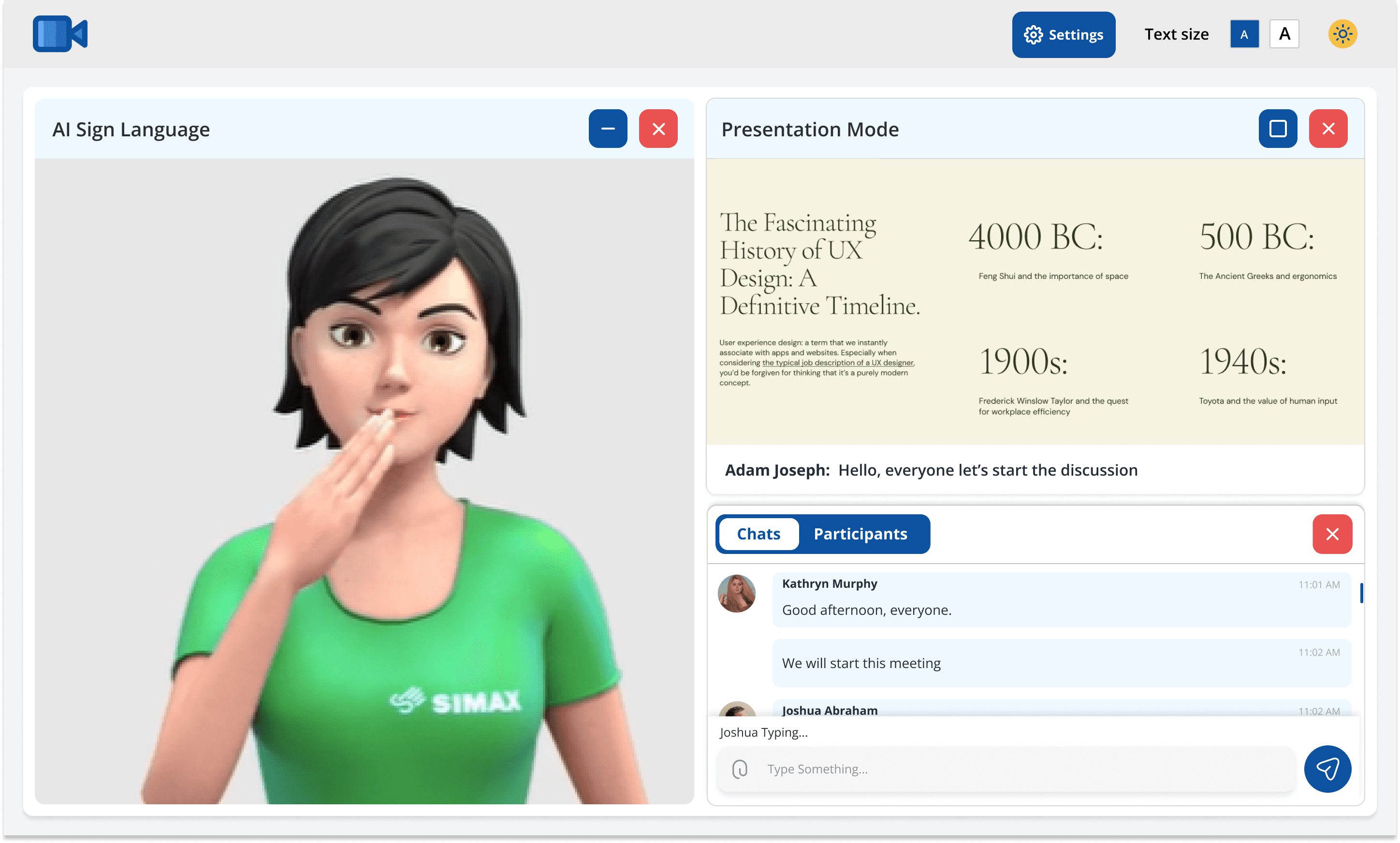Click Kathryn Murphy's avatar photo
The image size is (1400, 843).
(x=737, y=594)
